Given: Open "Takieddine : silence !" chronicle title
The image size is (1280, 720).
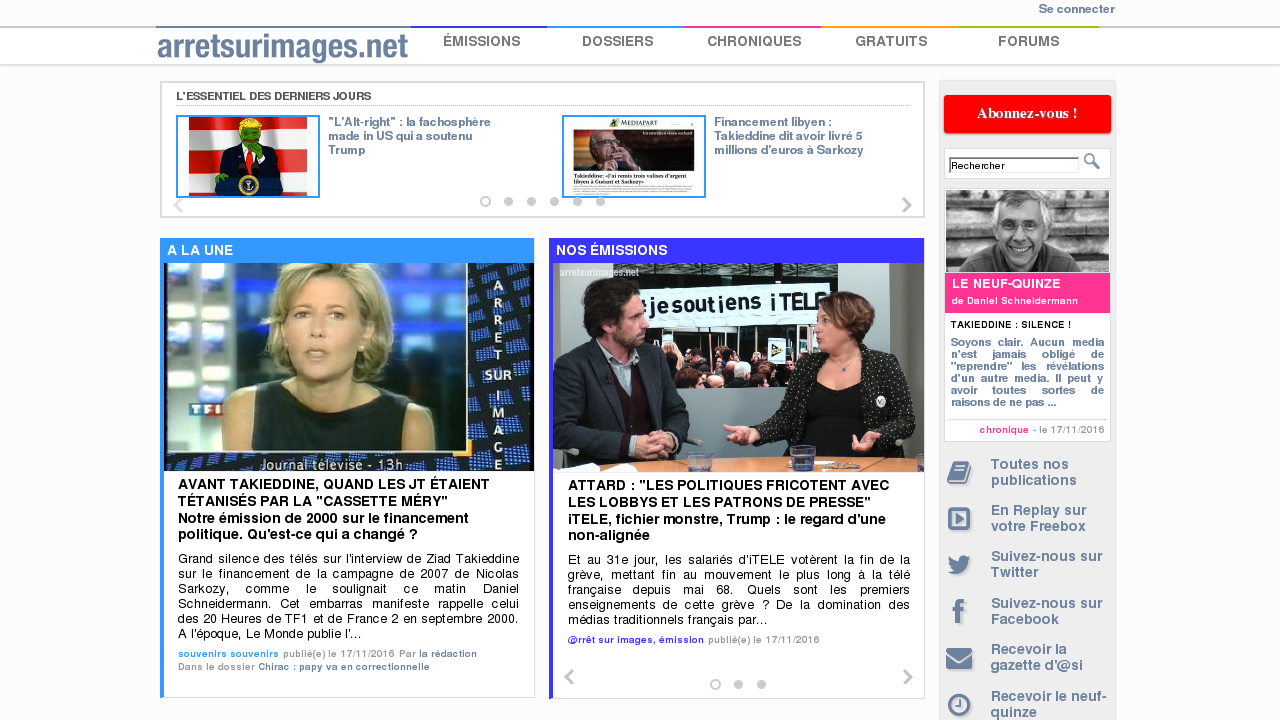Looking at the screenshot, I should click(x=1010, y=325).
